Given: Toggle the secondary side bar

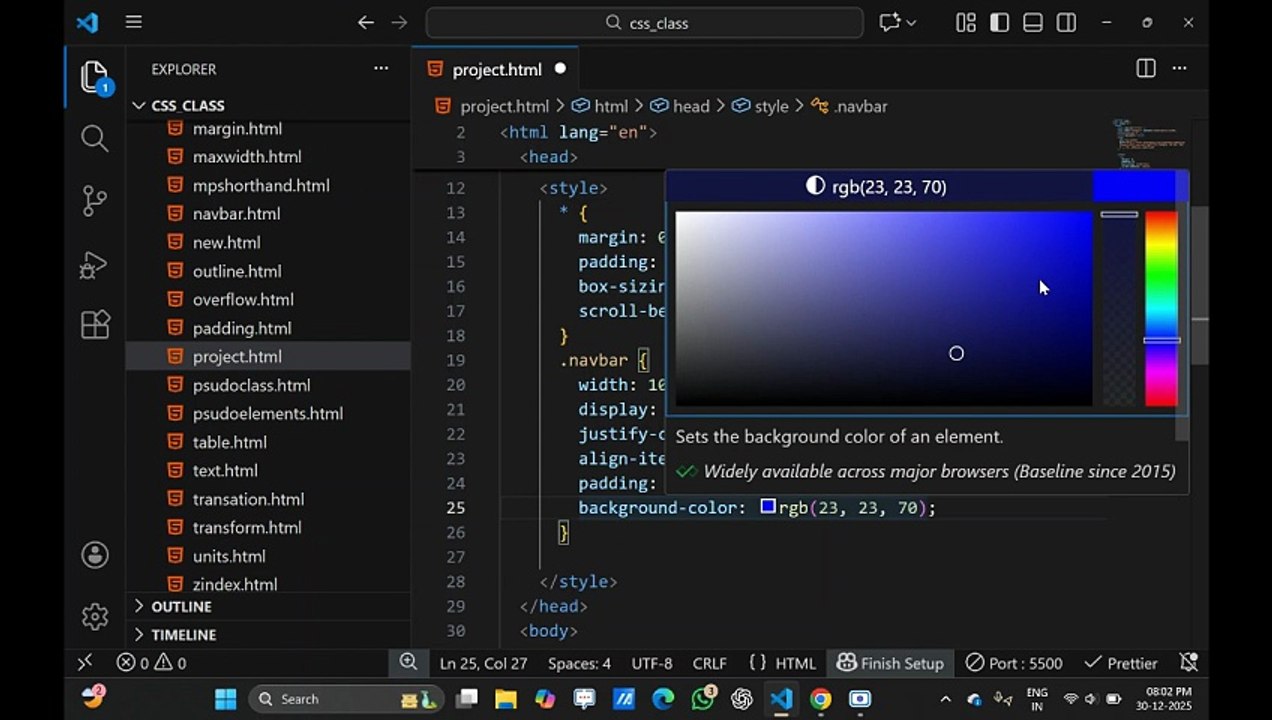Looking at the screenshot, I should tap(1067, 22).
